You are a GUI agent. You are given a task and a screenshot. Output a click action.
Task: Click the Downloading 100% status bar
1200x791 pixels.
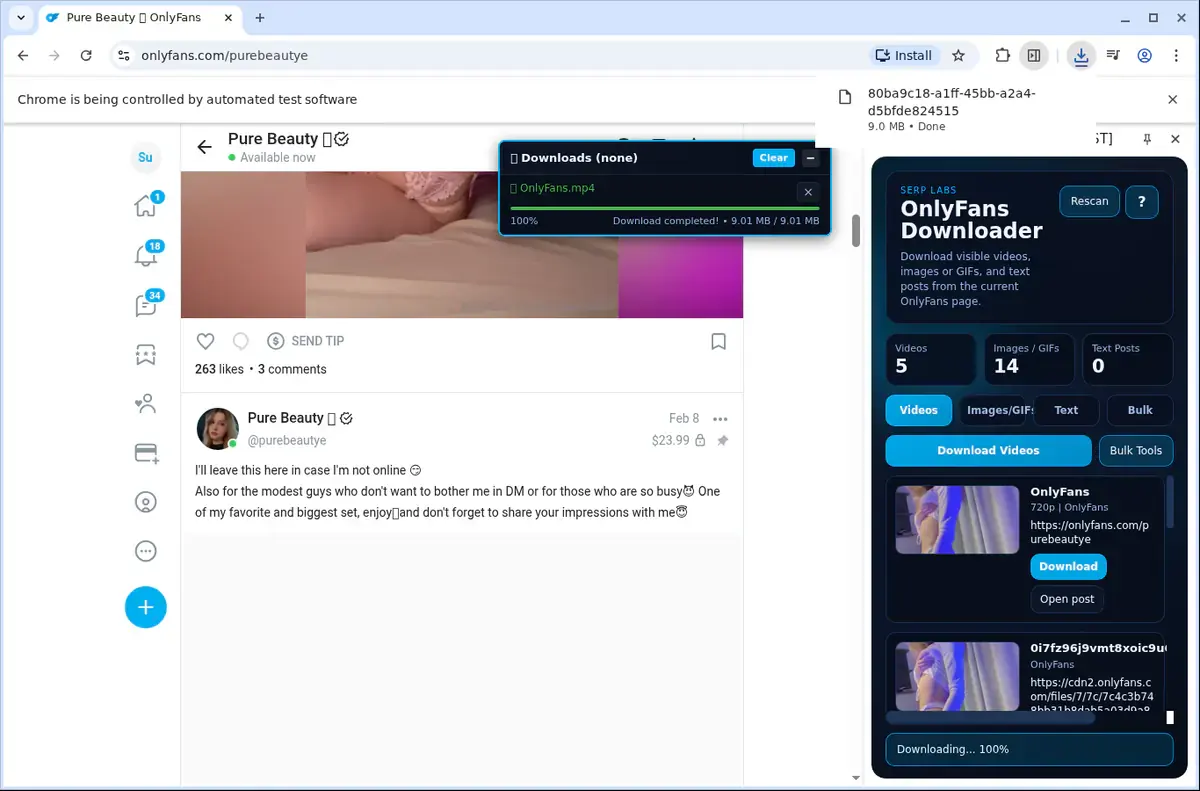tap(1029, 749)
